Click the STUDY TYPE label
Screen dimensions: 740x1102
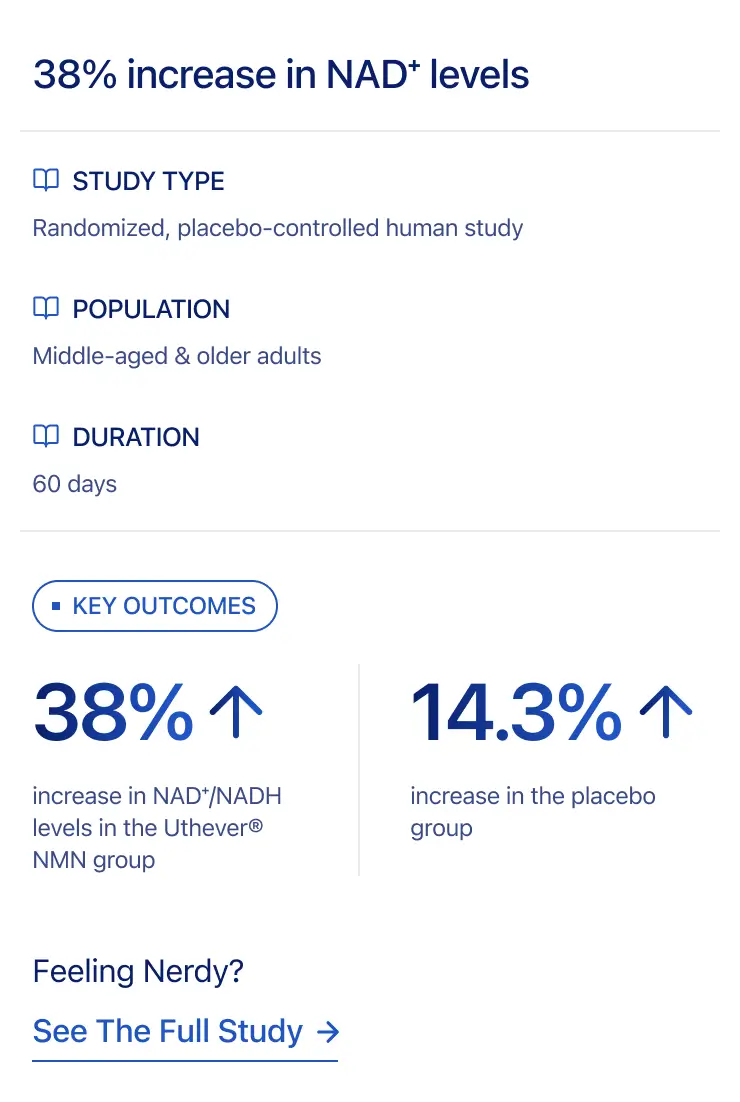[x=148, y=181]
